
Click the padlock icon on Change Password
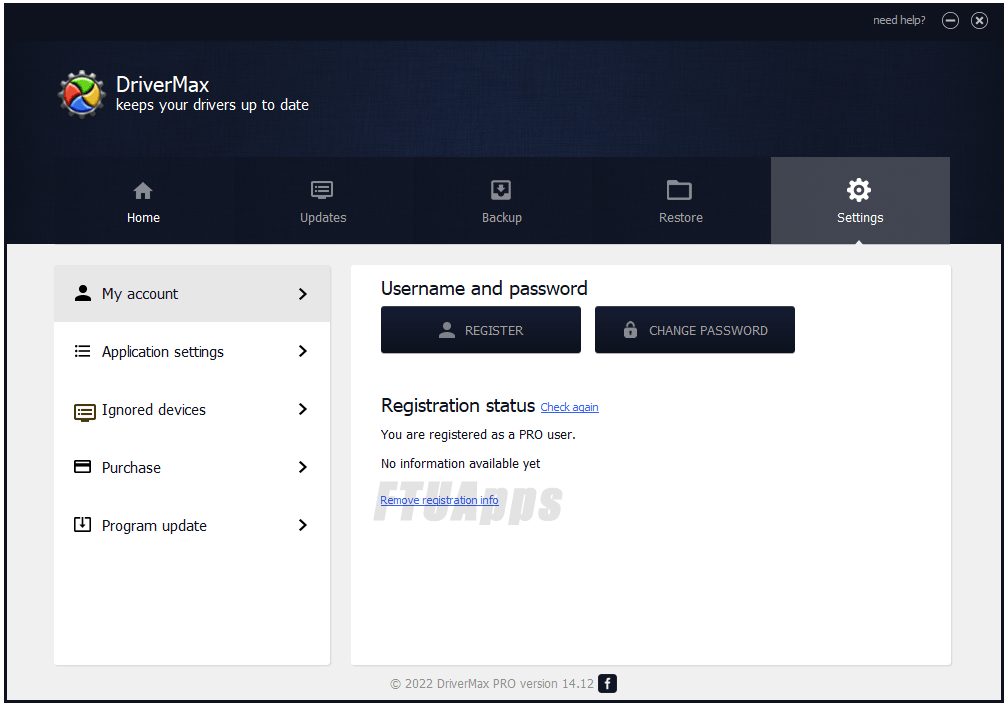click(x=631, y=329)
